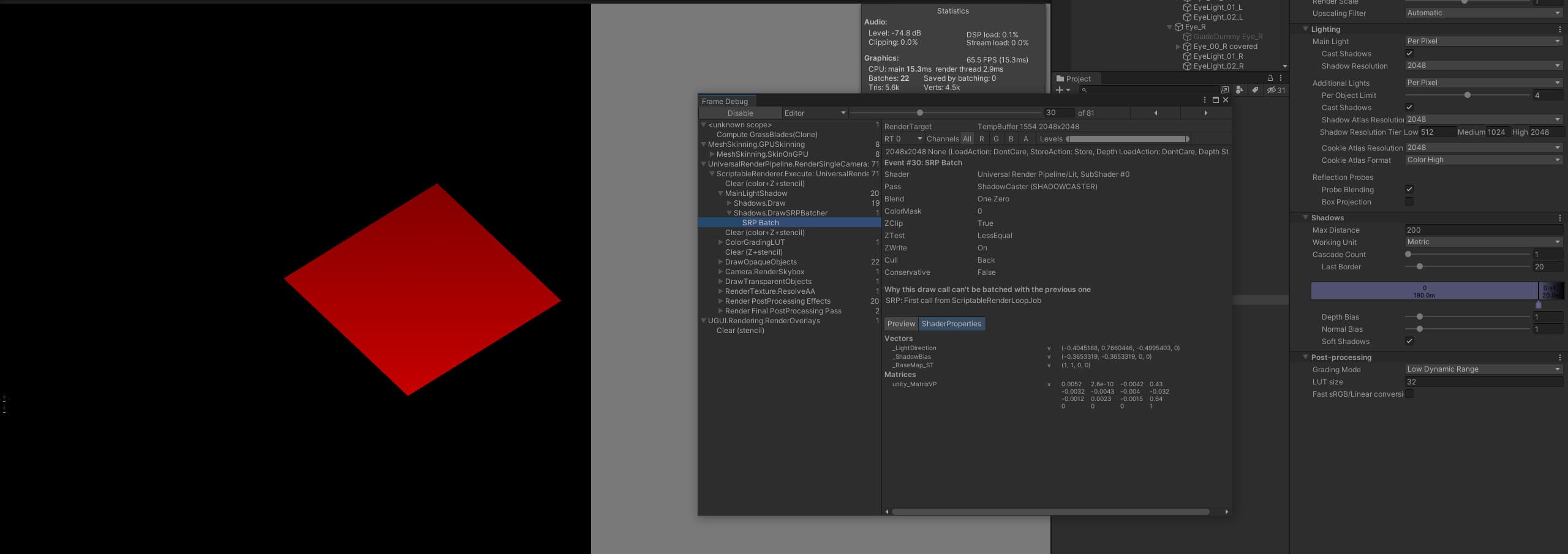
Task: Click the cube icon beside Eye_R
Action: [1178, 27]
